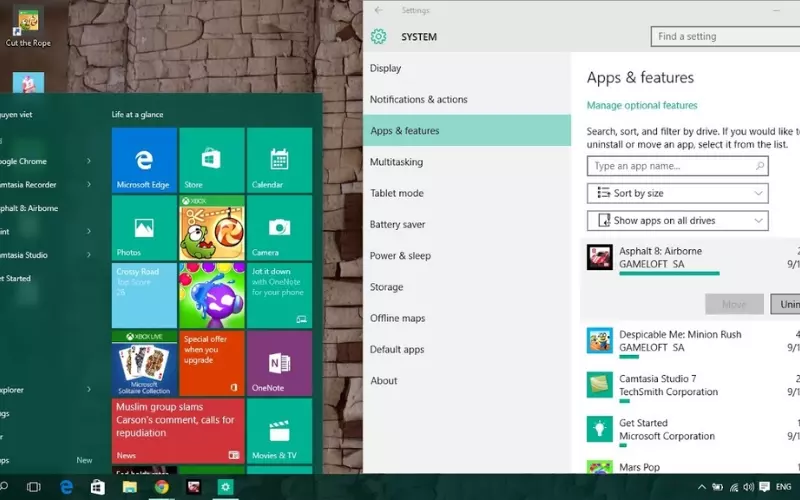The height and width of the screenshot is (500, 800).
Task: Open File Explorer from the taskbar
Action: click(130, 487)
